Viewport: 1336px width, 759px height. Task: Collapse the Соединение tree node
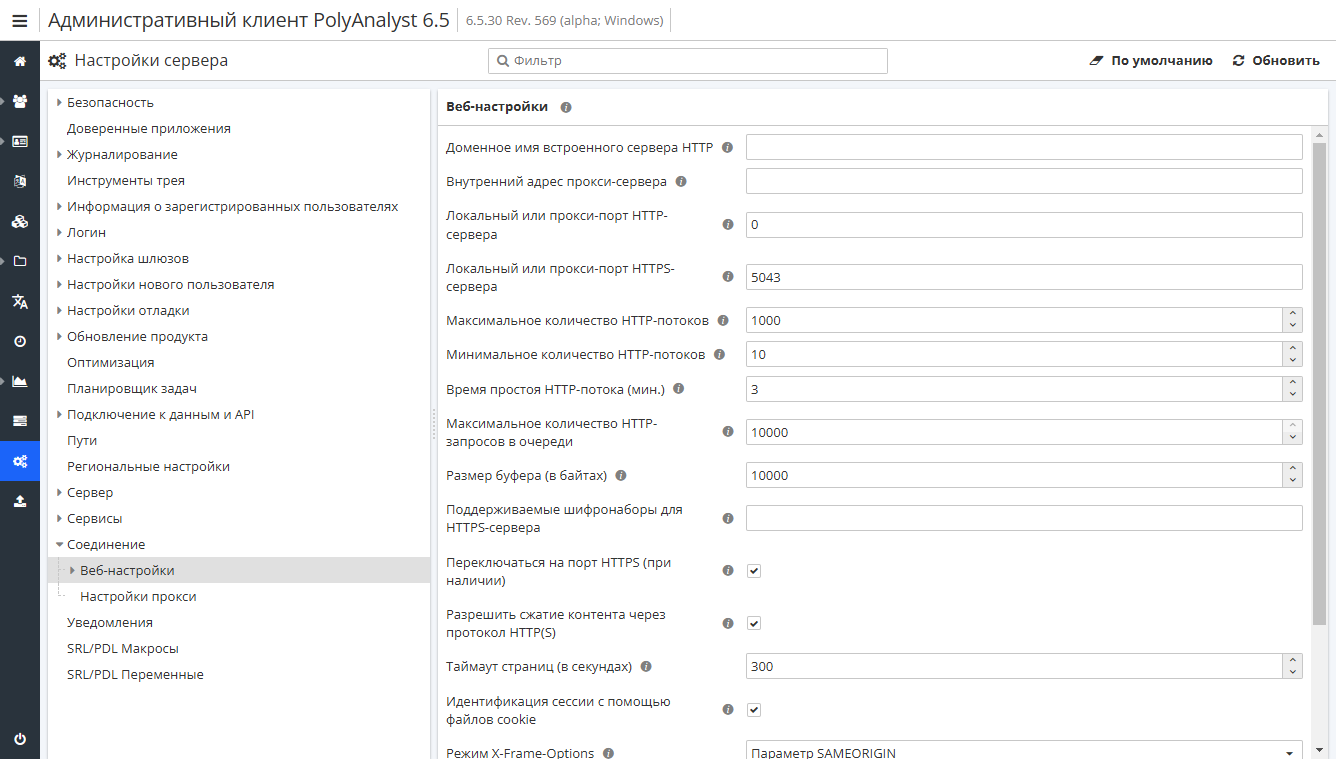pyautogui.click(x=60, y=545)
